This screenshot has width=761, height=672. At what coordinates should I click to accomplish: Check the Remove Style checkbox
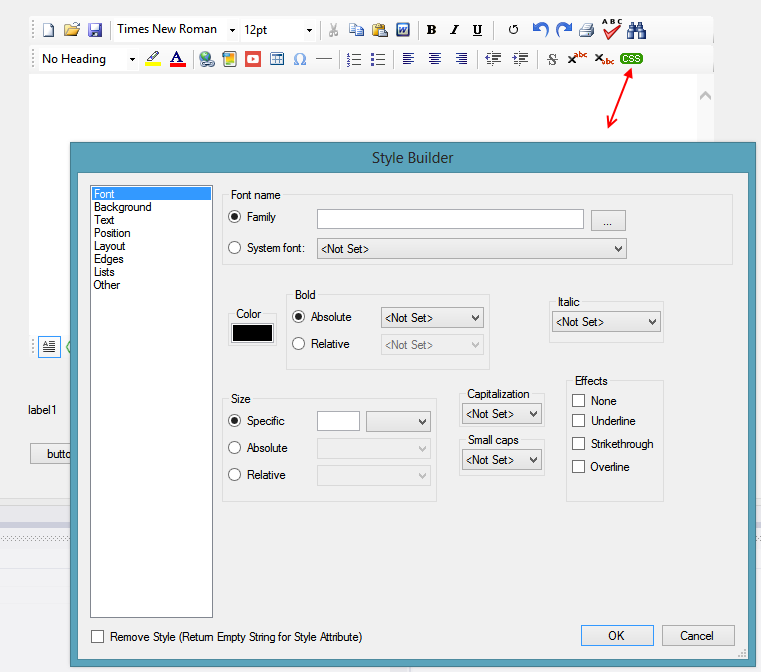coord(98,637)
